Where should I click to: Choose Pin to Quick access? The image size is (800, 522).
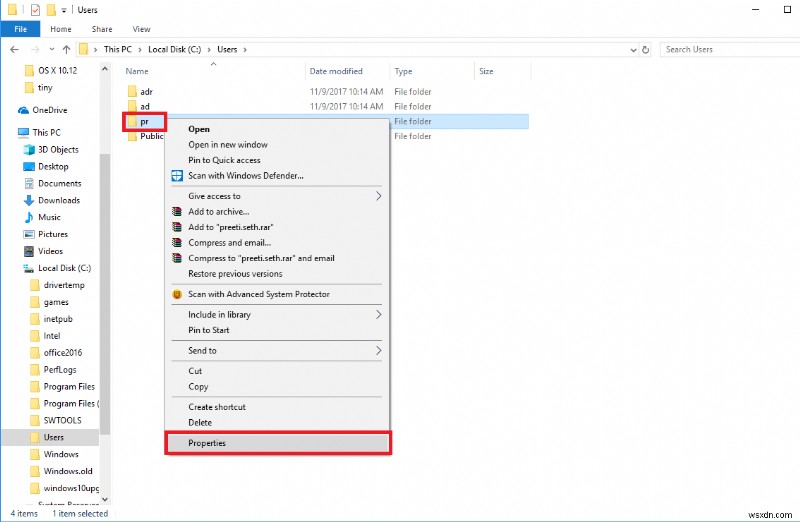click(x=224, y=160)
